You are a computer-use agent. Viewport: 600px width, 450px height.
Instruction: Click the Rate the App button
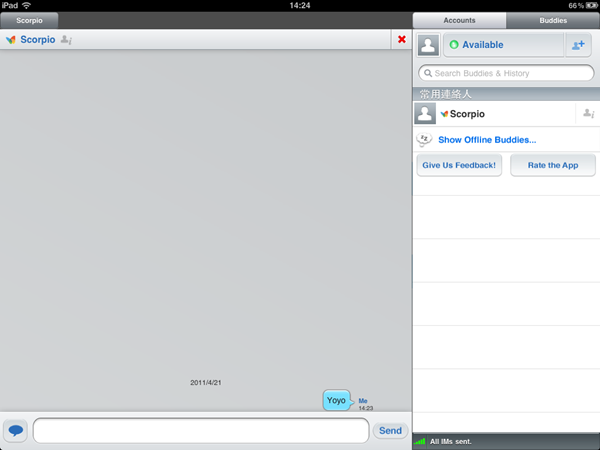[x=552, y=166]
